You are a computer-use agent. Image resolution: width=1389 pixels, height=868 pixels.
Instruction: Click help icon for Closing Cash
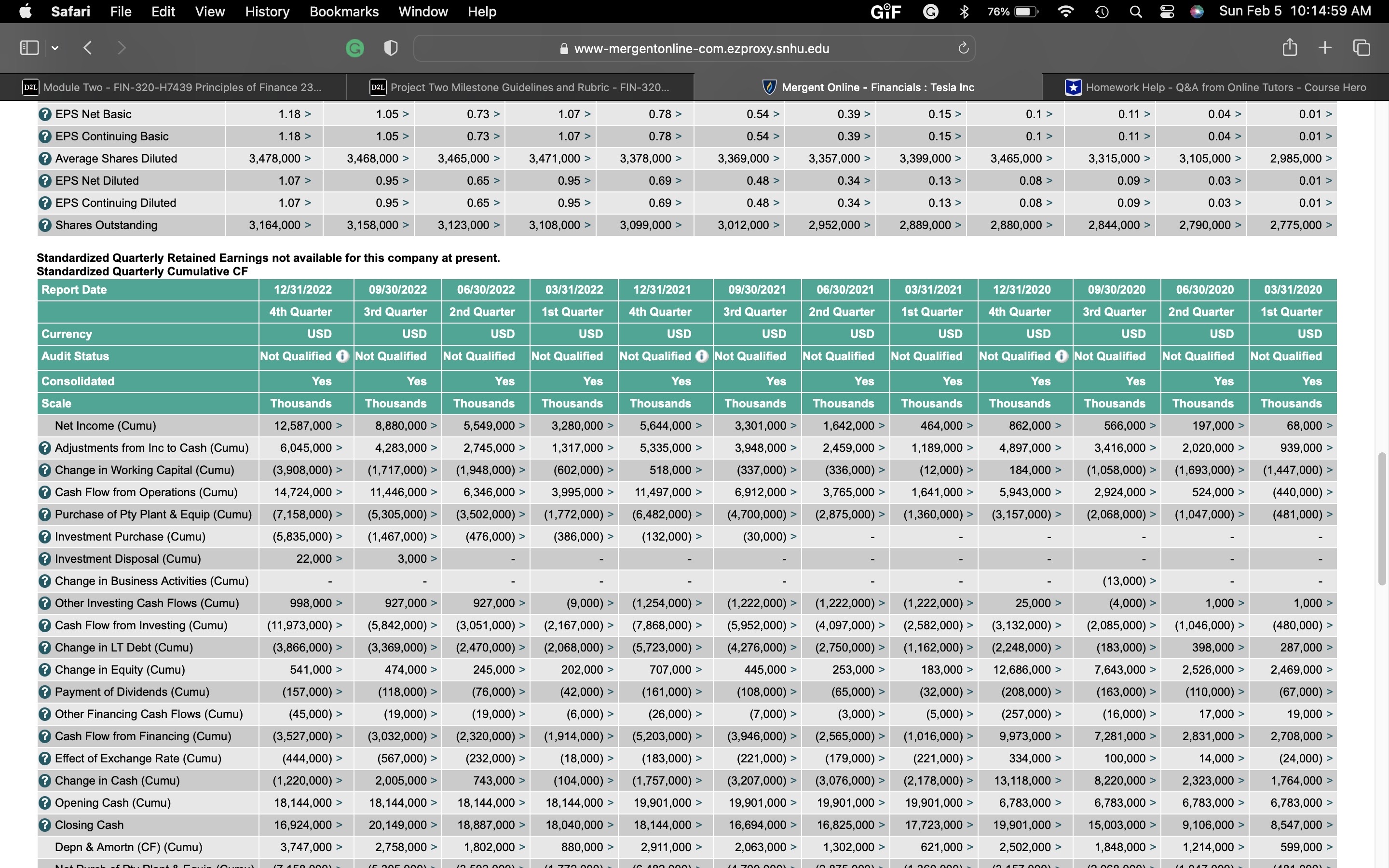[45, 826]
